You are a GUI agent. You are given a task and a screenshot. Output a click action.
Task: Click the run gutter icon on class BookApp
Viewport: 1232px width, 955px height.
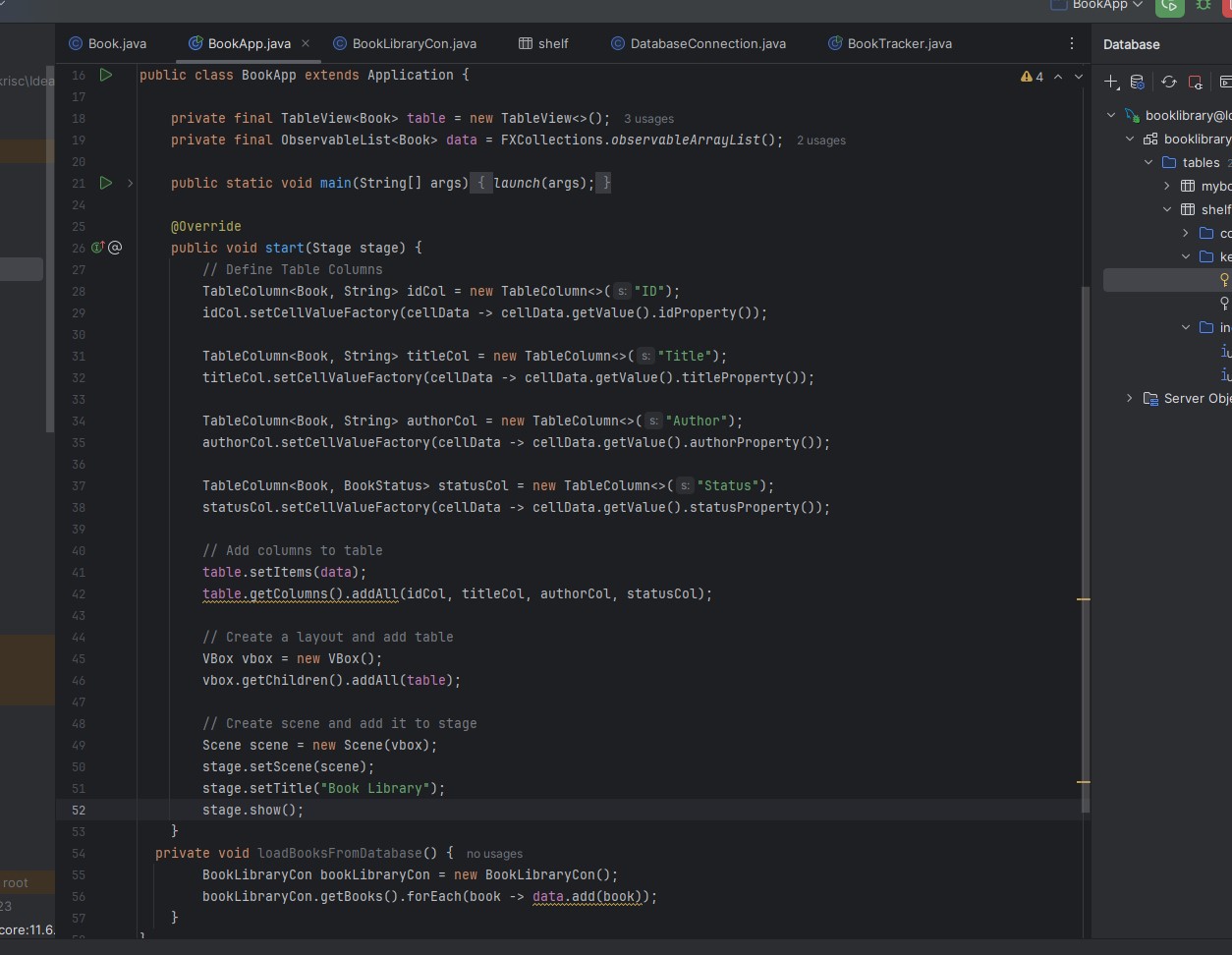[x=105, y=75]
